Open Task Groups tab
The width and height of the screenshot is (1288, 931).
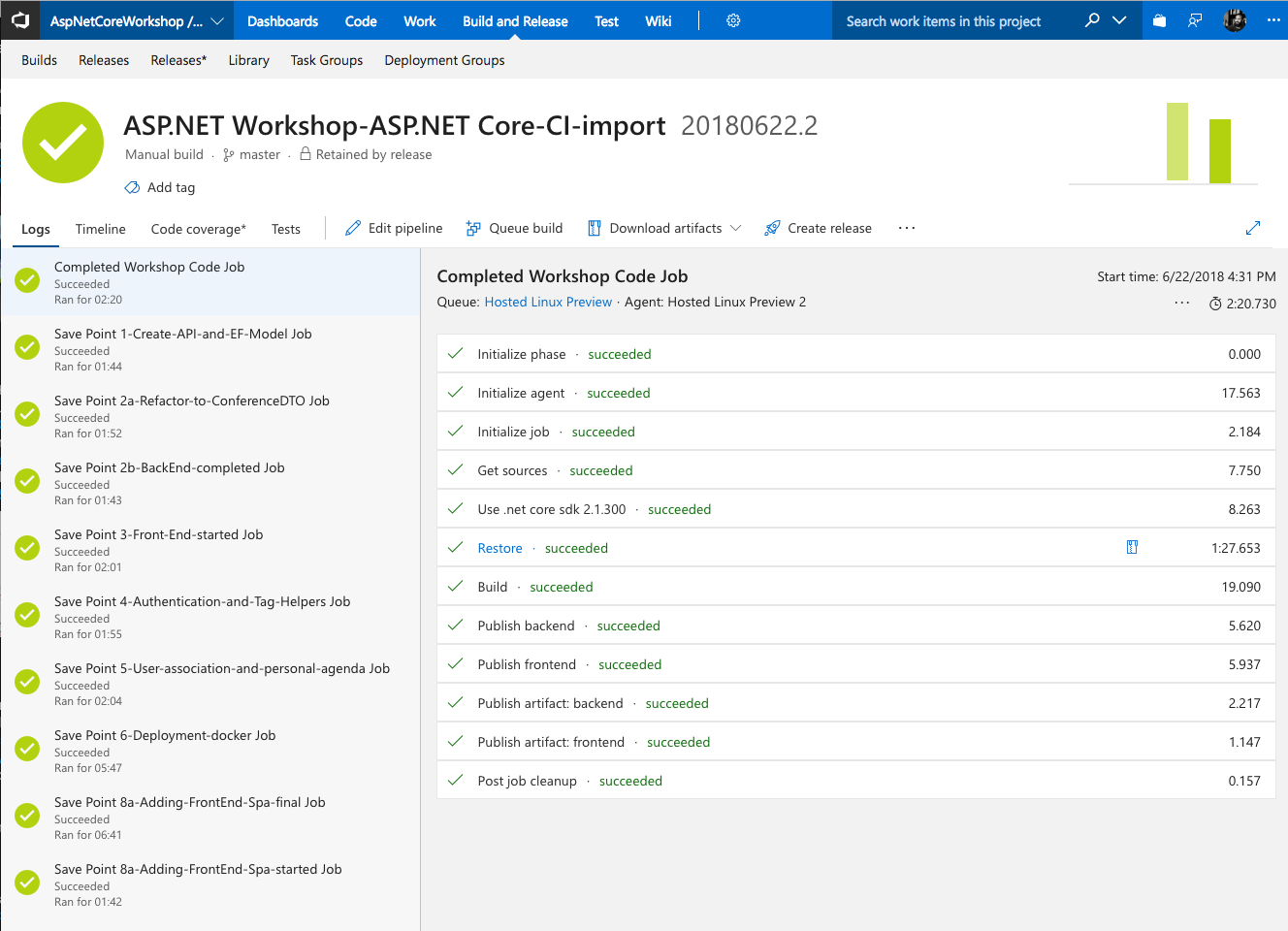coord(327,60)
